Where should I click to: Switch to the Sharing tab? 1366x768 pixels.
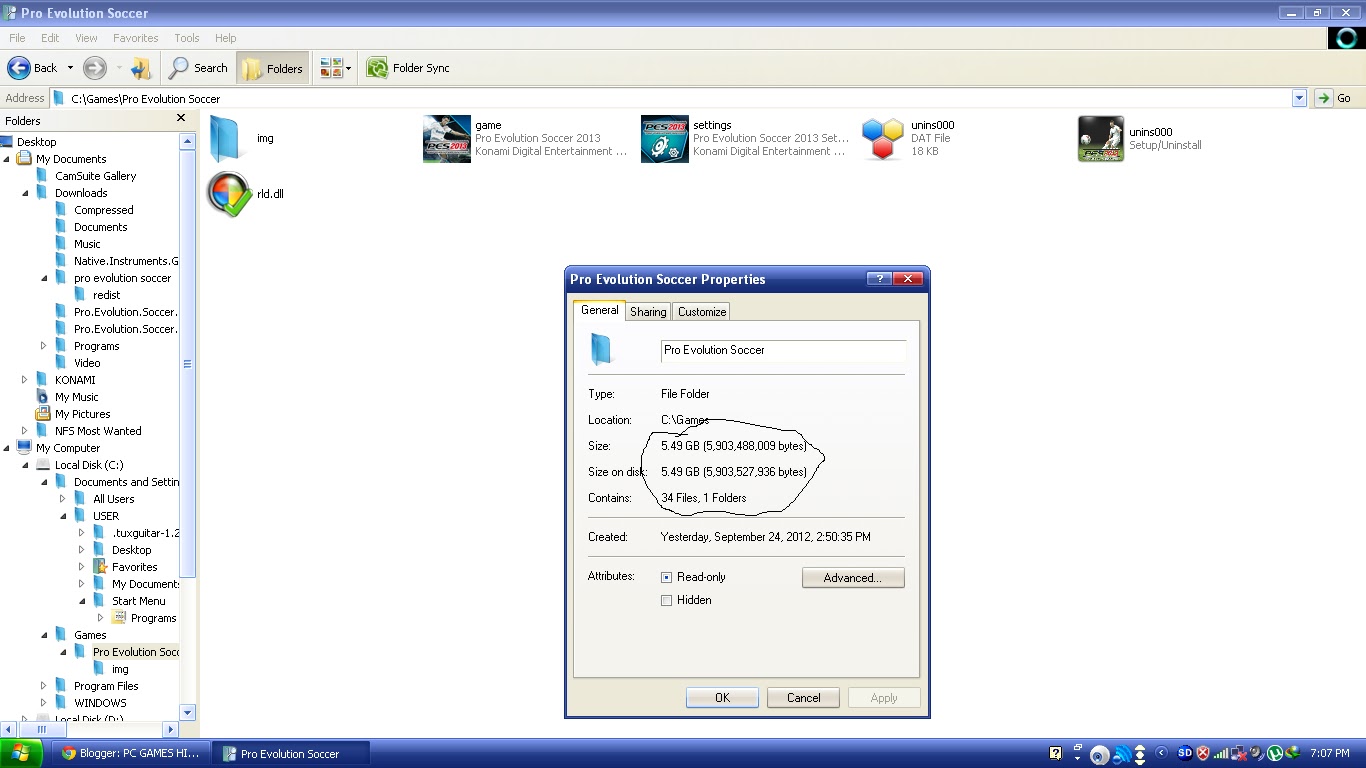coord(647,311)
